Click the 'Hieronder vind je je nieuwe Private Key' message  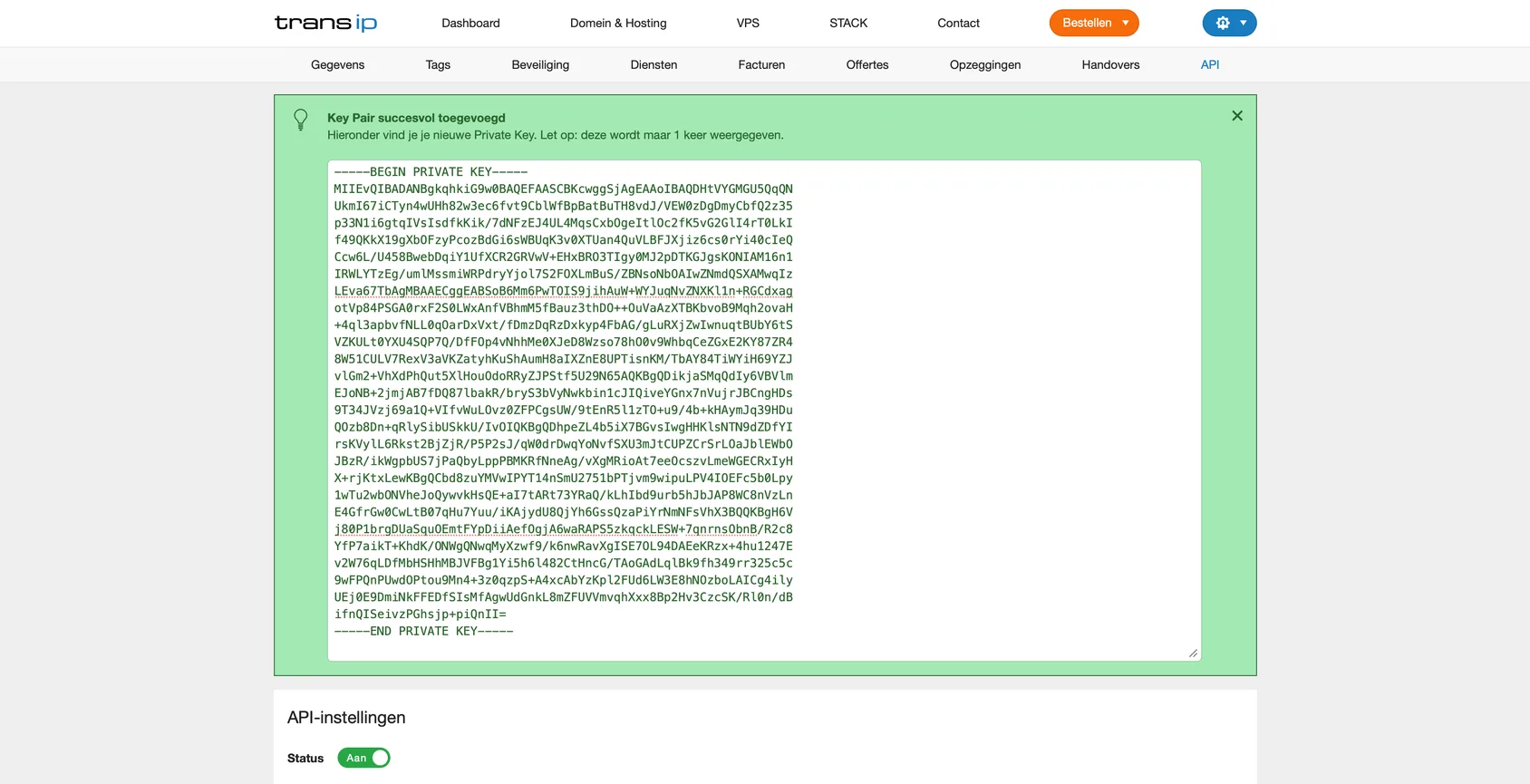(x=556, y=135)
